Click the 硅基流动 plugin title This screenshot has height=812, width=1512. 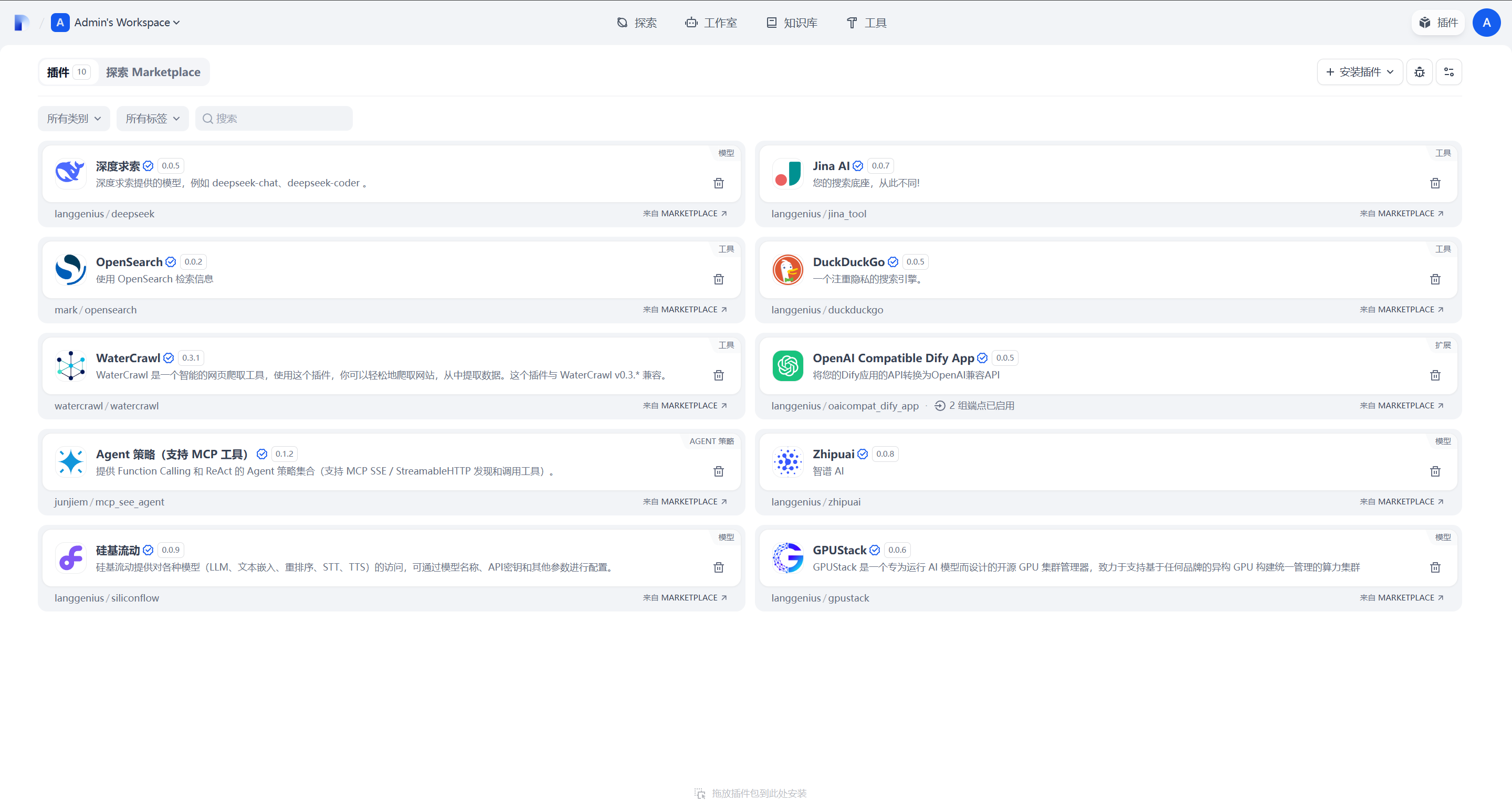[118, 550]
